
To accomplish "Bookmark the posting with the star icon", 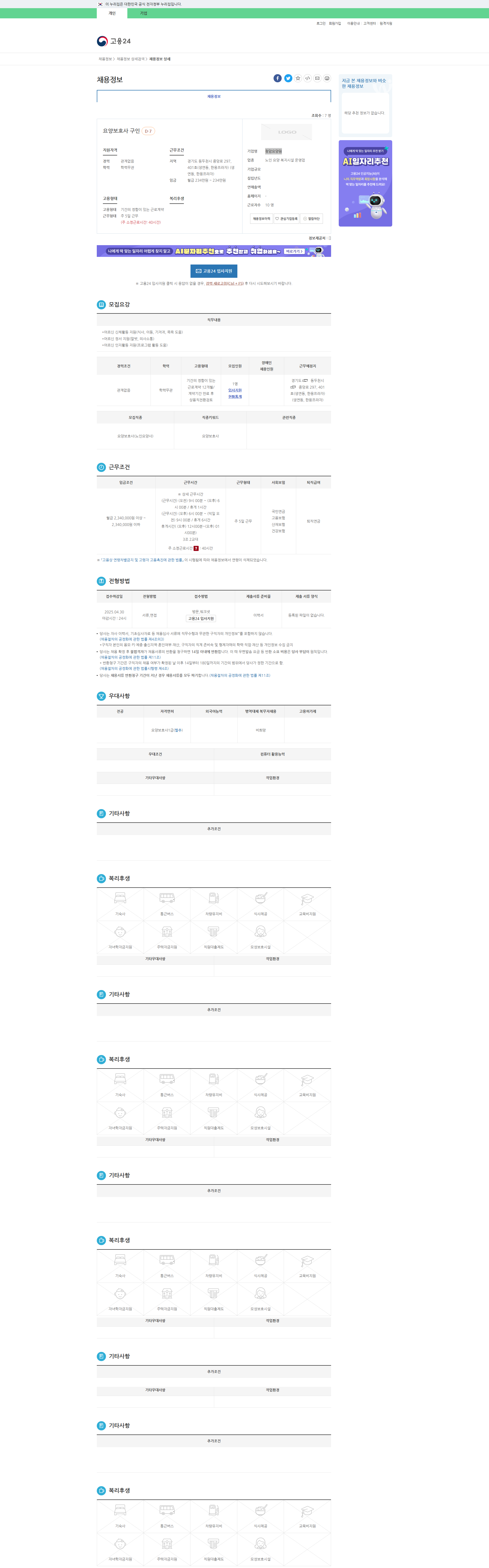I will coord(298,78).
